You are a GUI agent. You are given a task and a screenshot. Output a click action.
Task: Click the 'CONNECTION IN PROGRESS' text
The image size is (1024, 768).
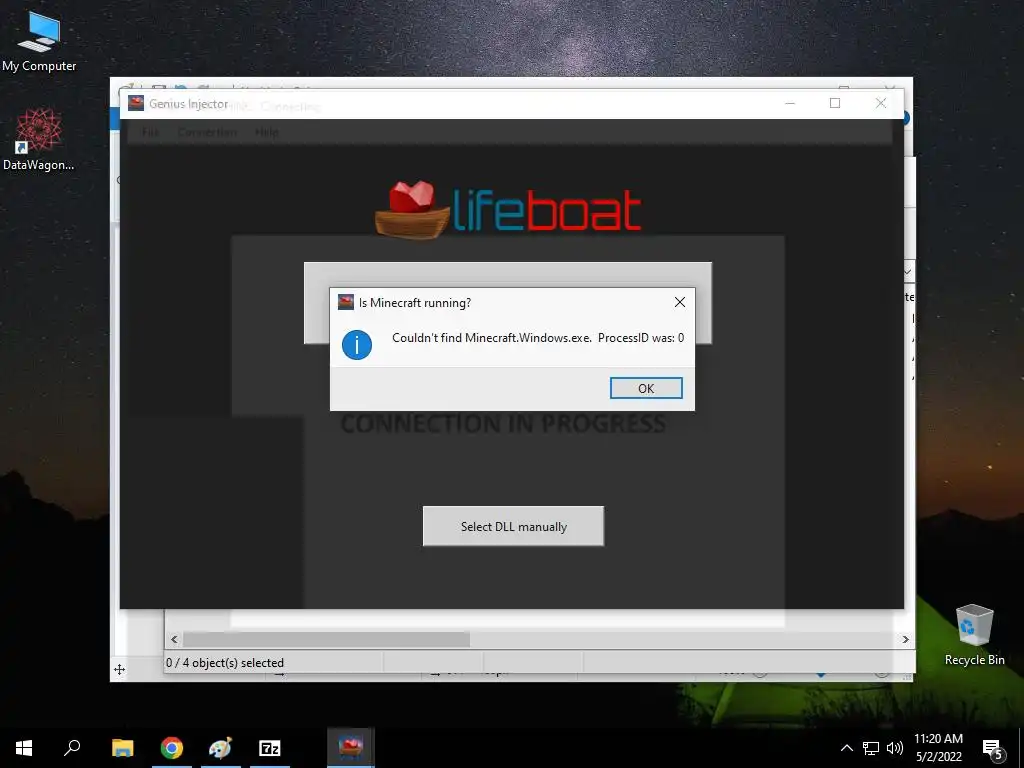click(x=504, y=424)
